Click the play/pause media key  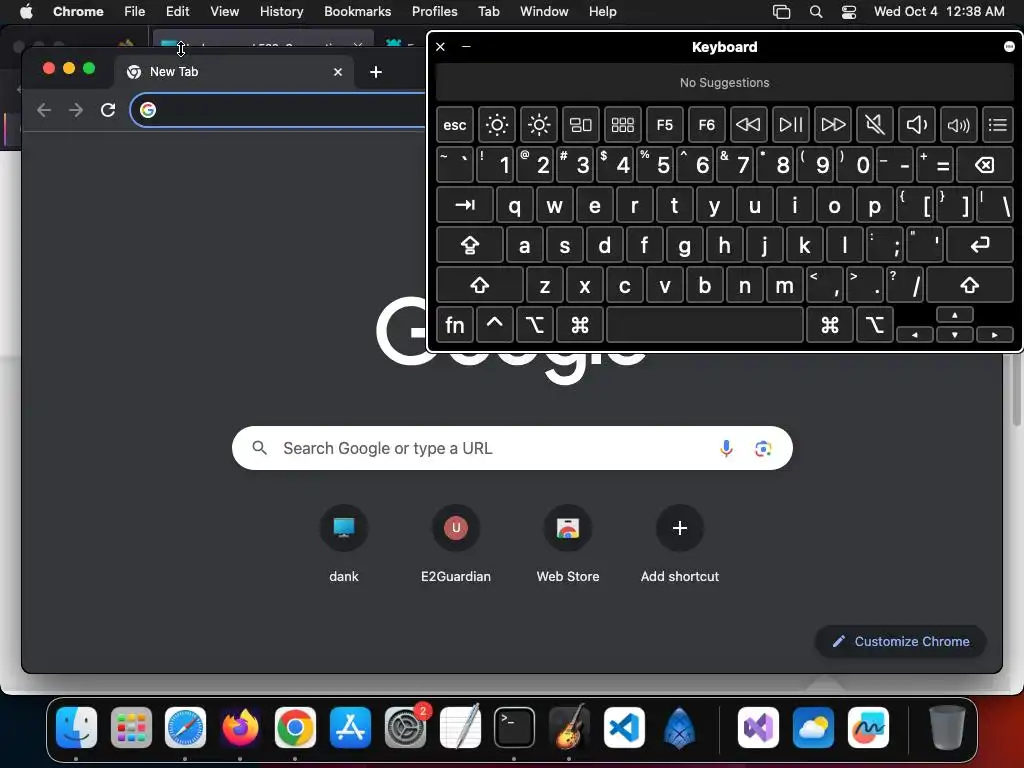pyautogui.click(x=791, y=125)
